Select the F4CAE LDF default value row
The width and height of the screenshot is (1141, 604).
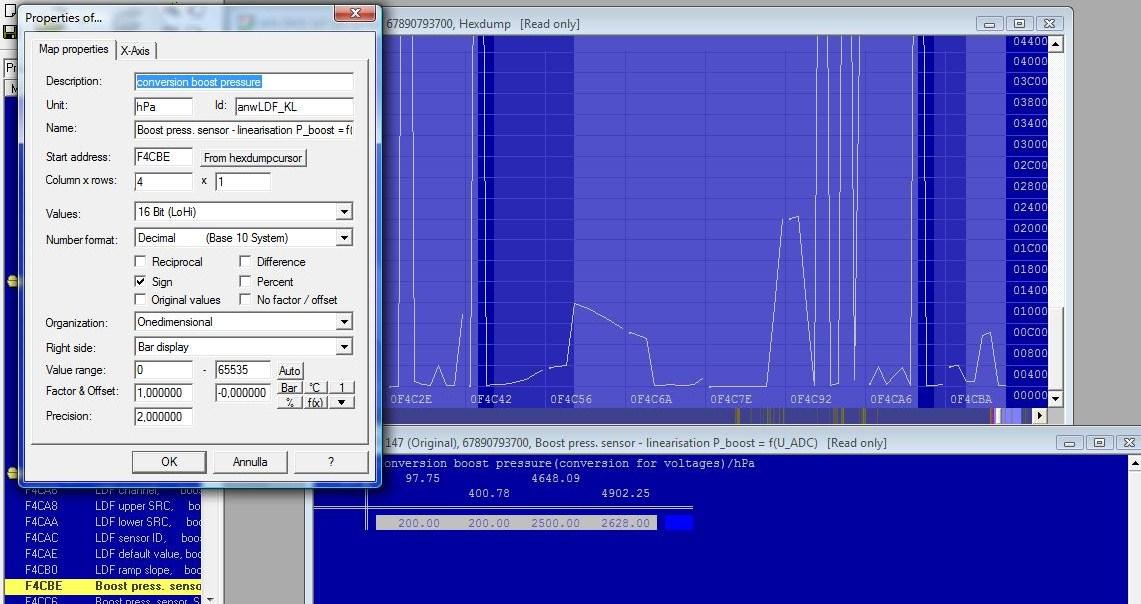103,554
